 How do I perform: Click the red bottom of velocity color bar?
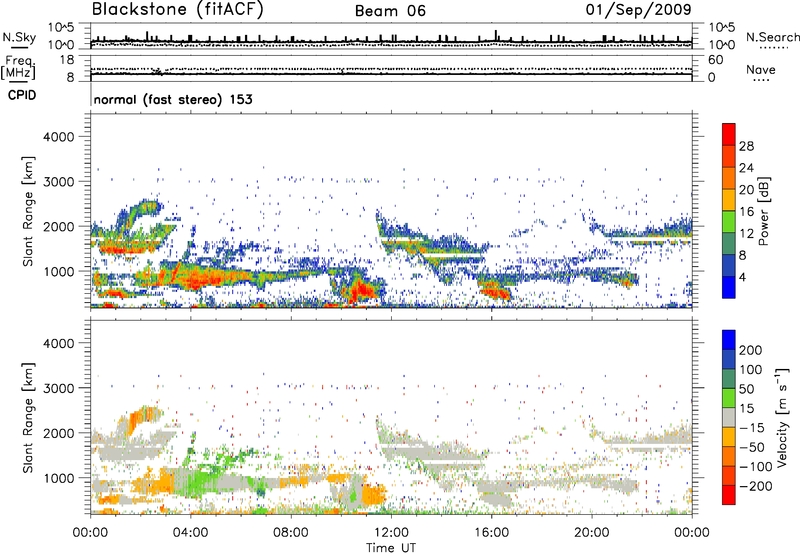coord(729,495)
